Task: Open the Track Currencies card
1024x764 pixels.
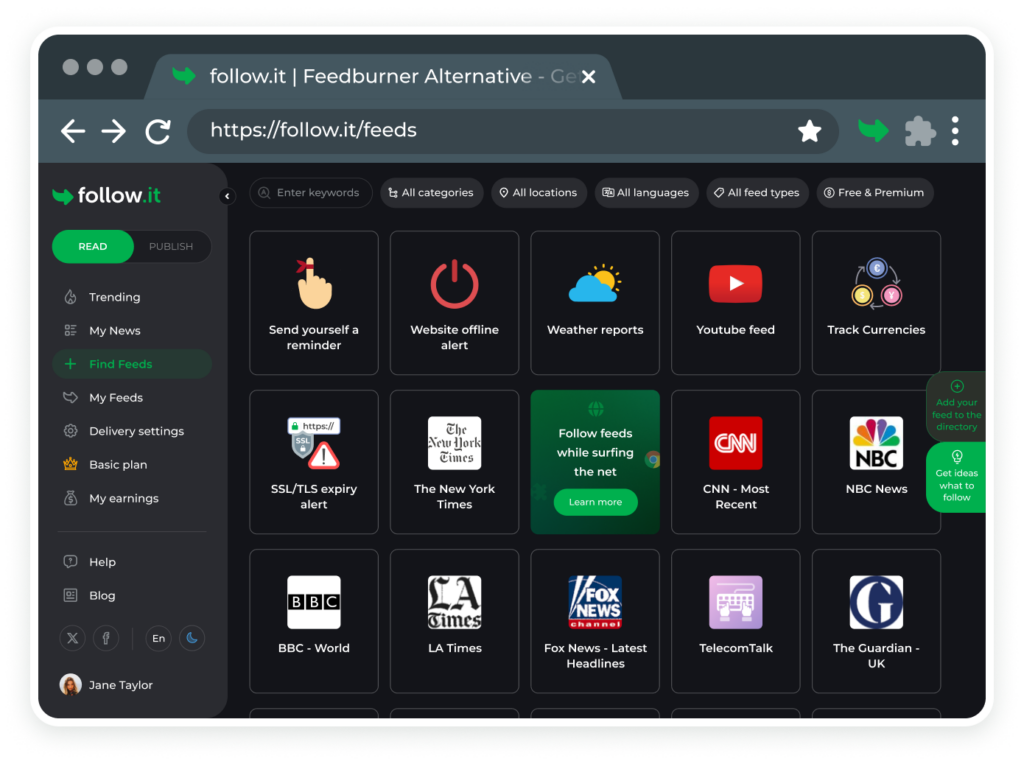Action: click(x=876, y=303)
